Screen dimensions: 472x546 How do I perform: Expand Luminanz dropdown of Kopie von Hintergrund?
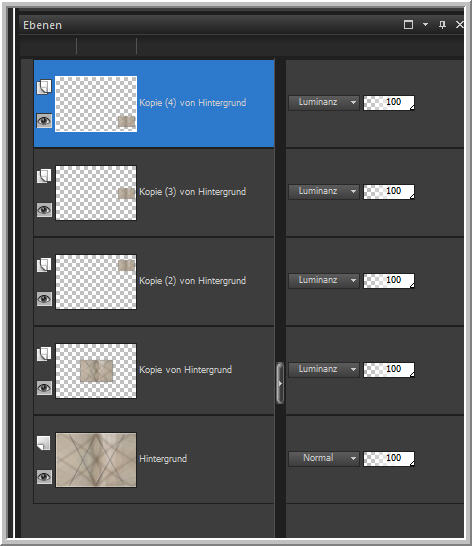pyautogui.click(x=324, y=369)
